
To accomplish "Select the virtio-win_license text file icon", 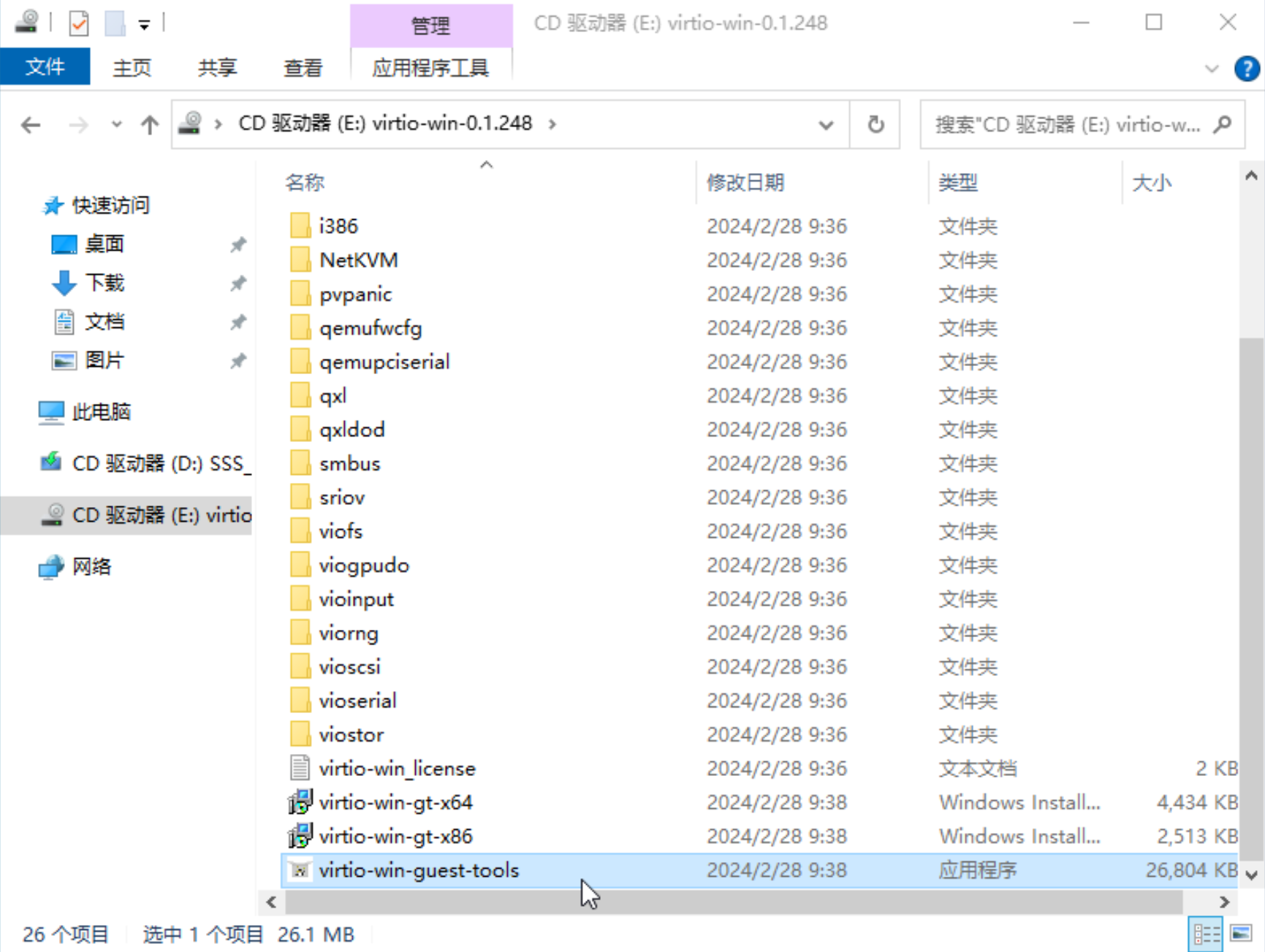I will pyautogui.click(x=300, y=769).
